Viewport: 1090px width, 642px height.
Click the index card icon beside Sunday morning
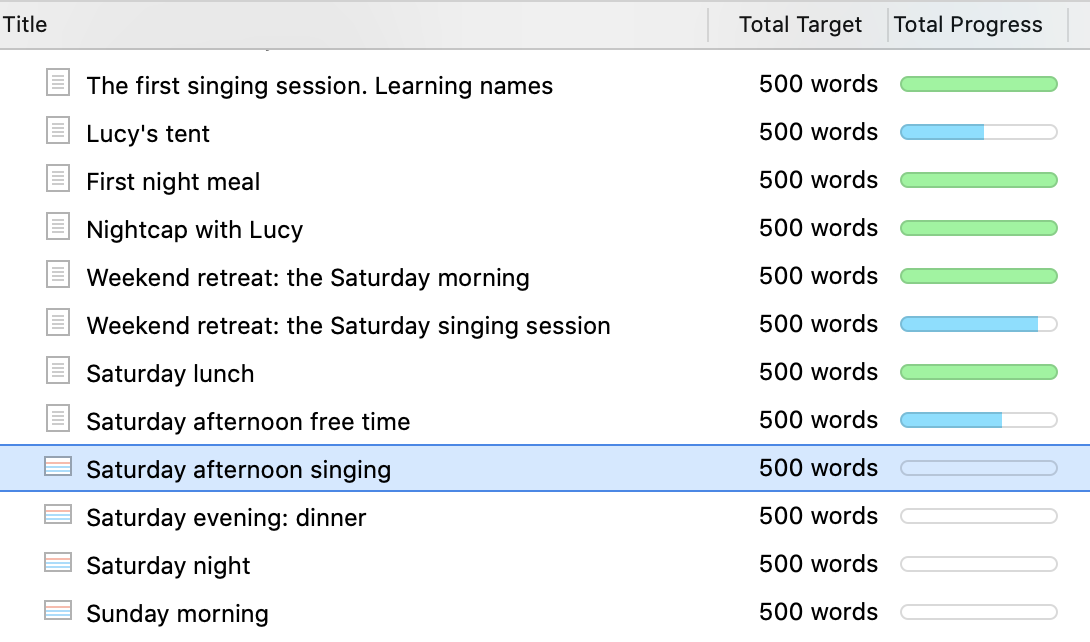58,611
